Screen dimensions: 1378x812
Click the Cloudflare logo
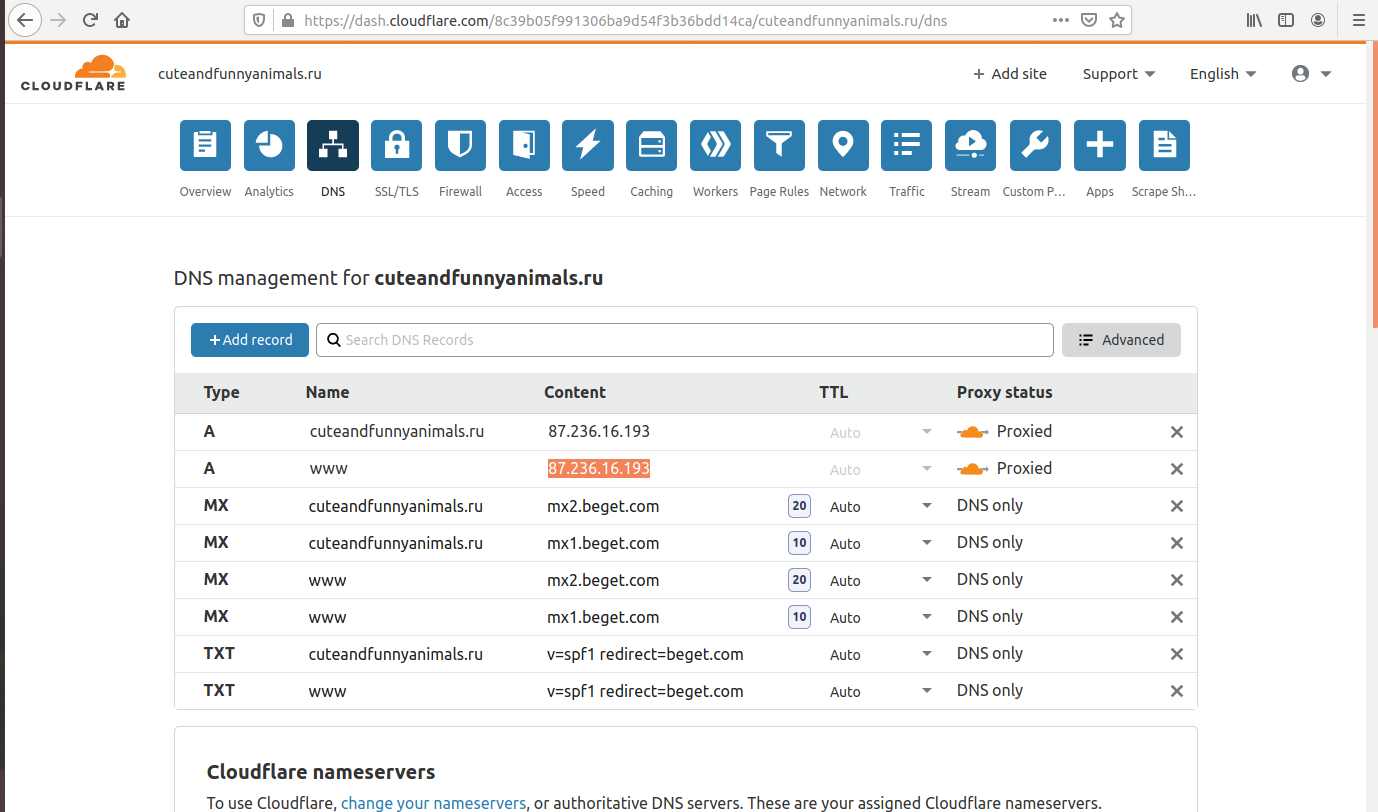pos(73,73)
